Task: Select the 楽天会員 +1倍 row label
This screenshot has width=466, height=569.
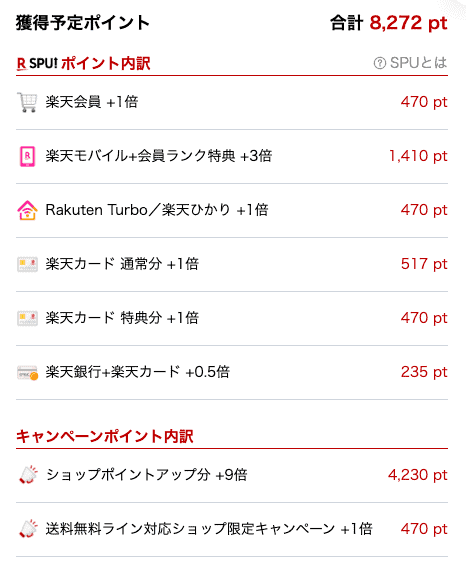Action: coord(92,102)
